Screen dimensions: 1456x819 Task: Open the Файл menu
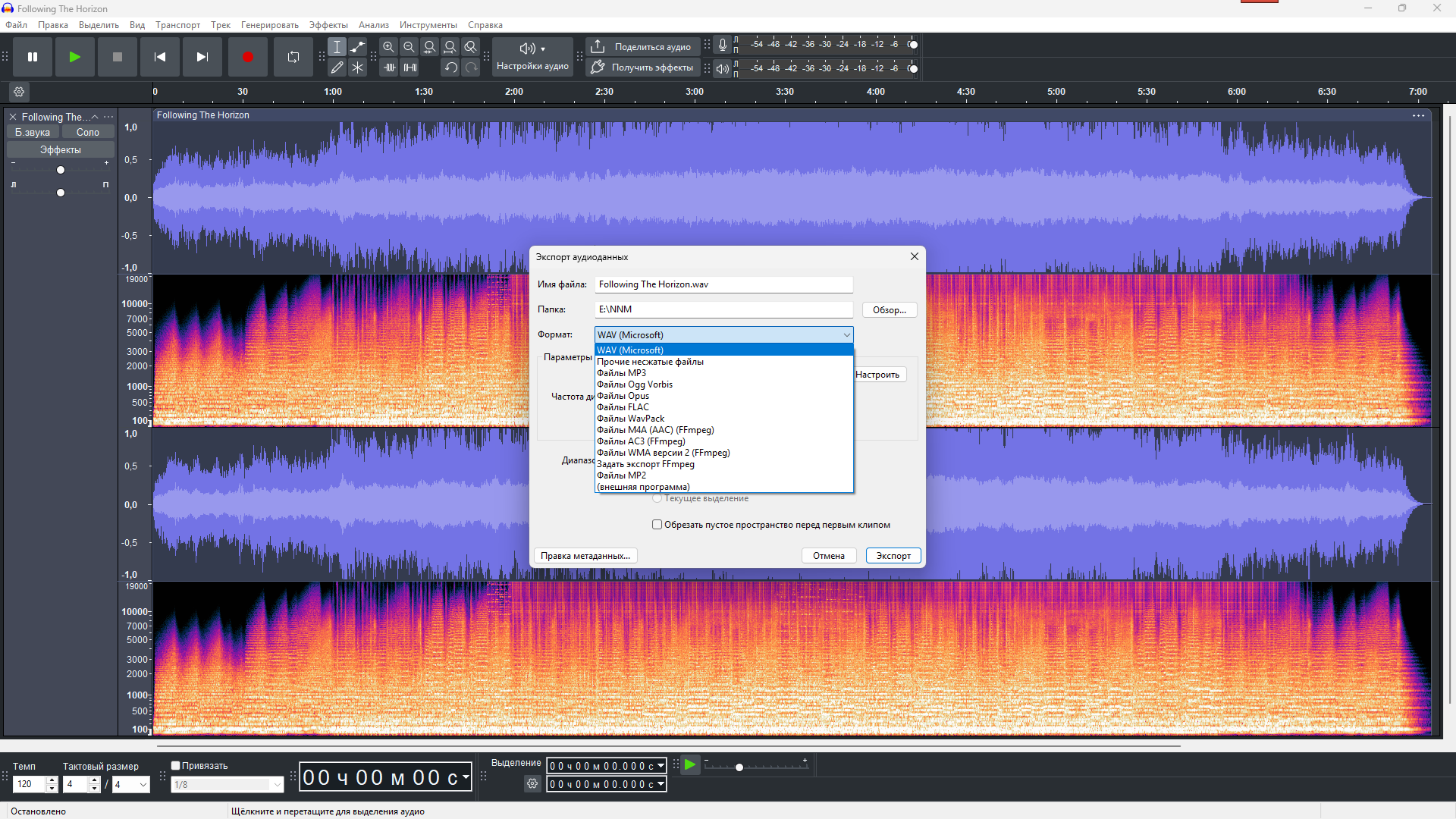[16, 25]
